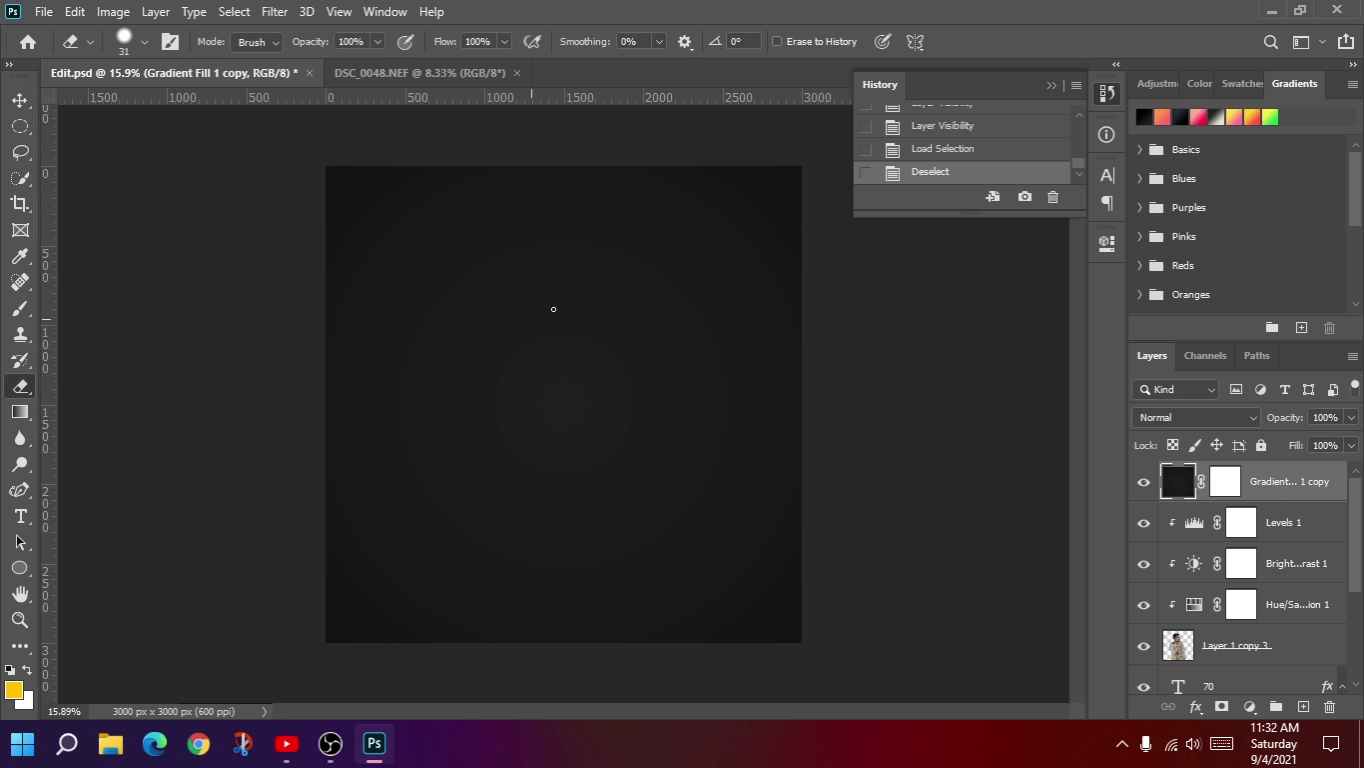This screenshot has height=768, width=1364.
Task: Create new document from current state
Action: pyautogui.click(x=992, y=197)
